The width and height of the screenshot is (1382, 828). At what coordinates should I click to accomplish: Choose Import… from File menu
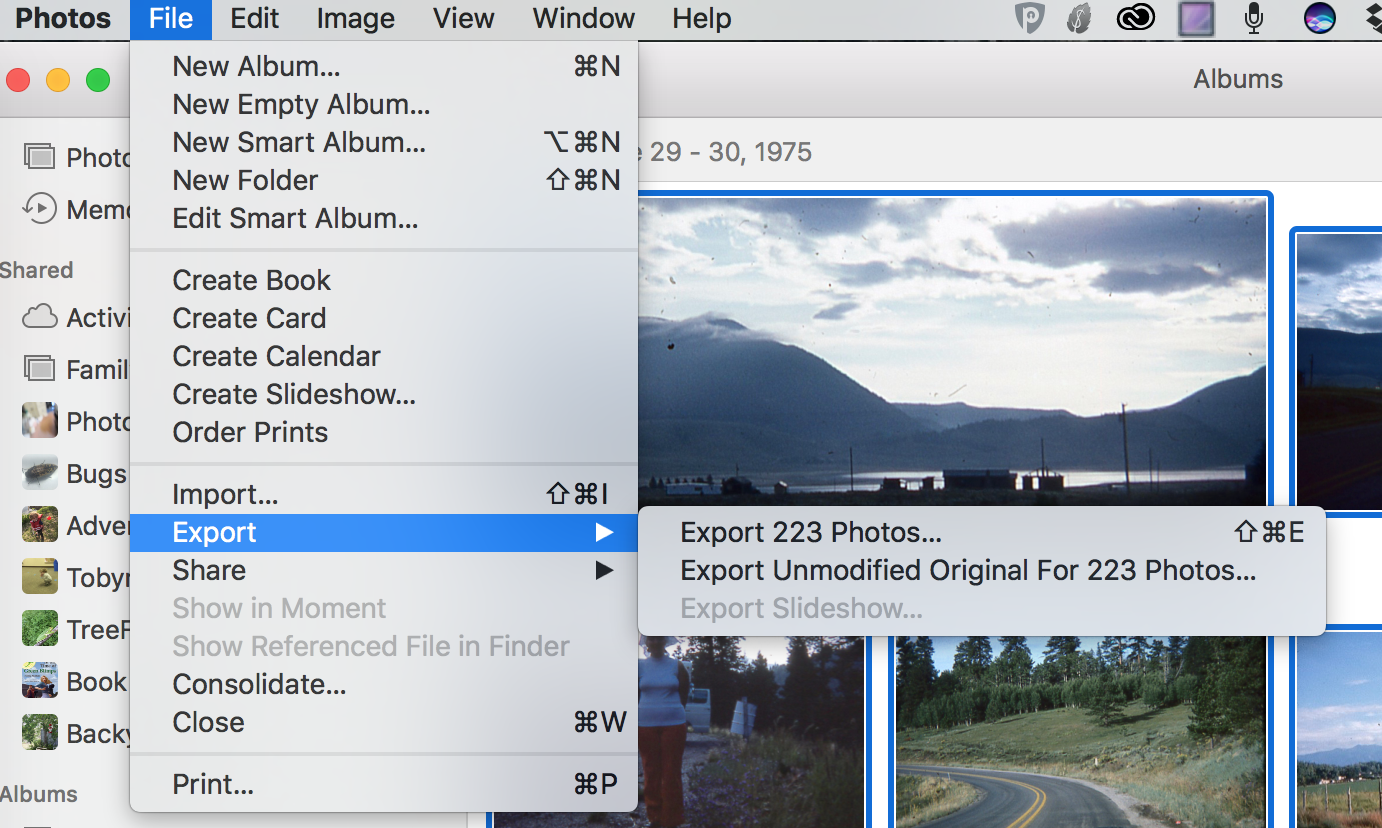pyautogui.click(x=384, y=495)
